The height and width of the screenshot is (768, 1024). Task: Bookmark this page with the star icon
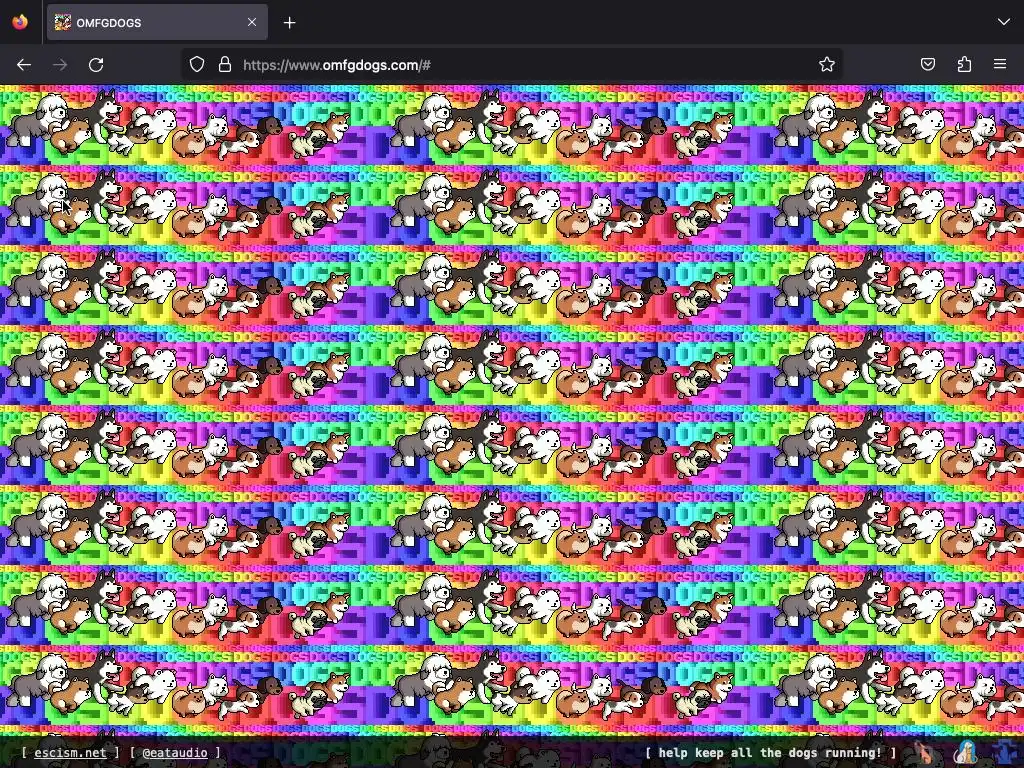827,65
